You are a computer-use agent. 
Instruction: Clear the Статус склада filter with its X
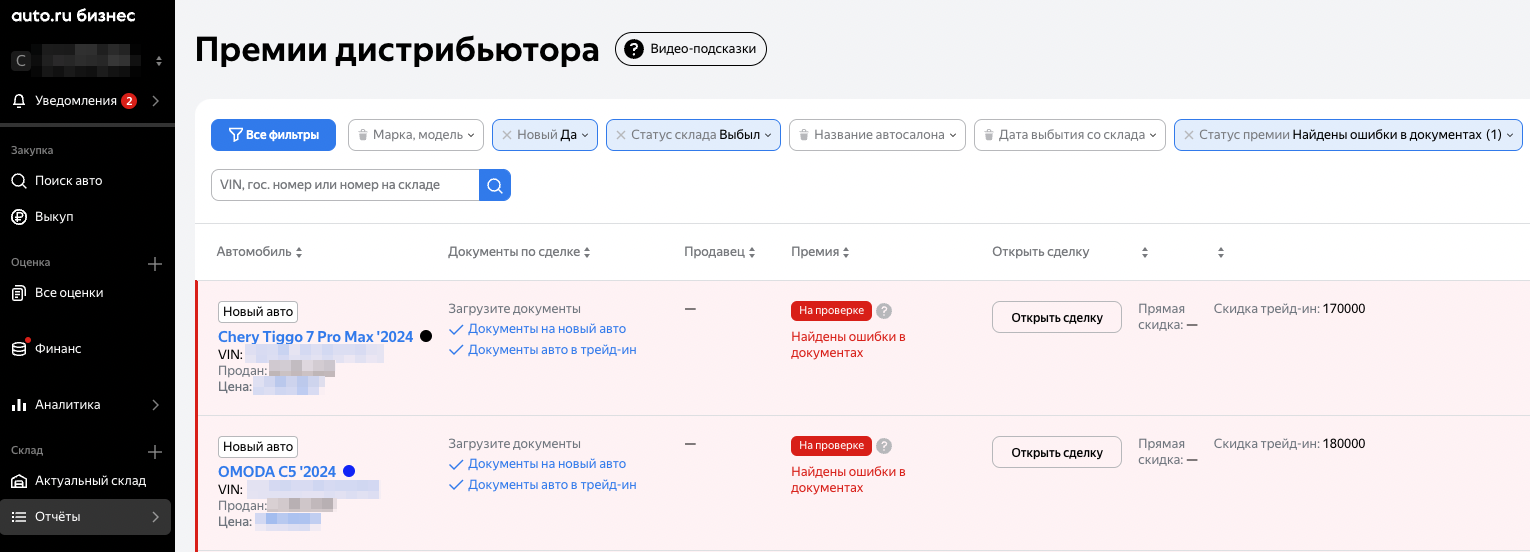[620, 135]
